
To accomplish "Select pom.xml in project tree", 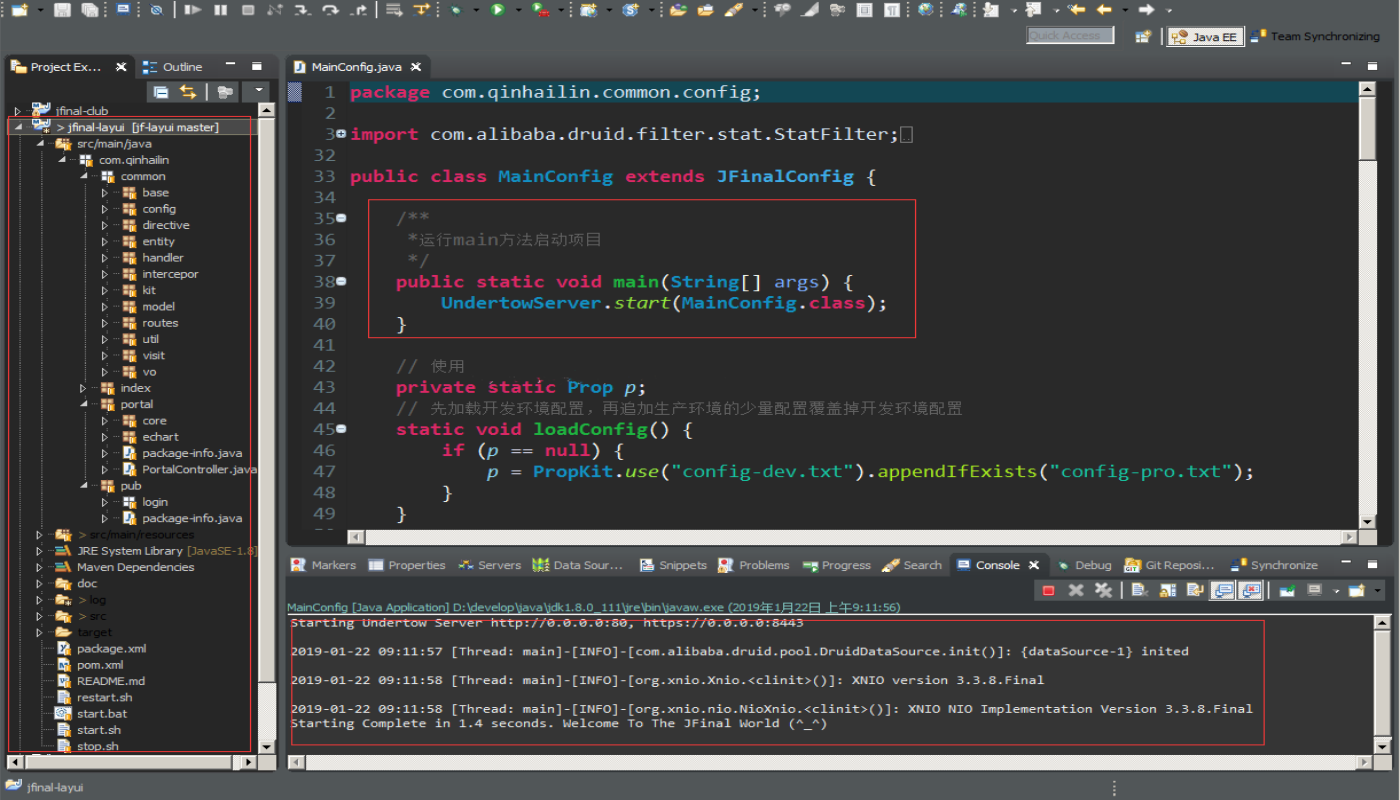I will coord(100,665).
